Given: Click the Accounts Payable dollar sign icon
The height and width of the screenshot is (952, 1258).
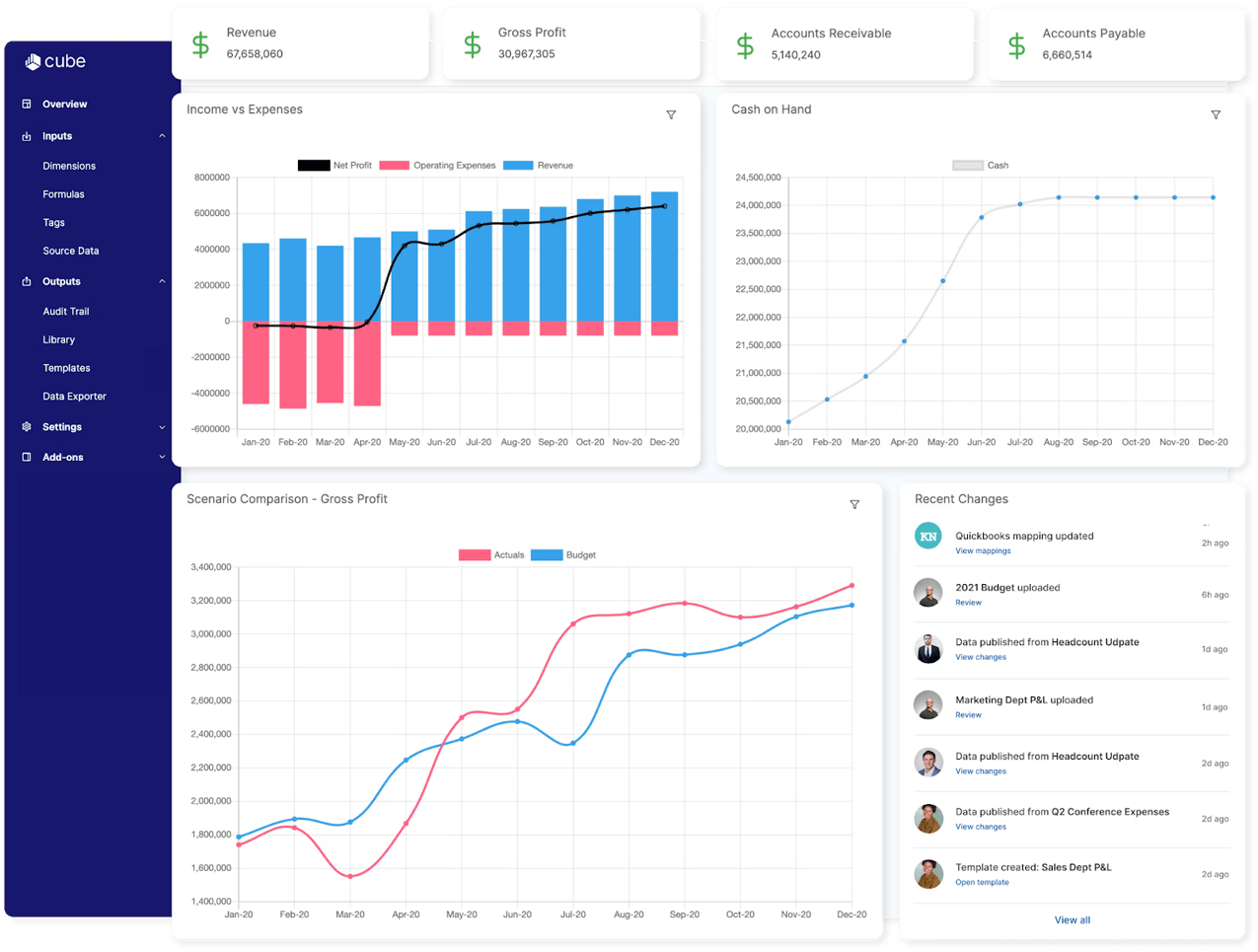Looking at the screenshot, I should point(1016,45).
